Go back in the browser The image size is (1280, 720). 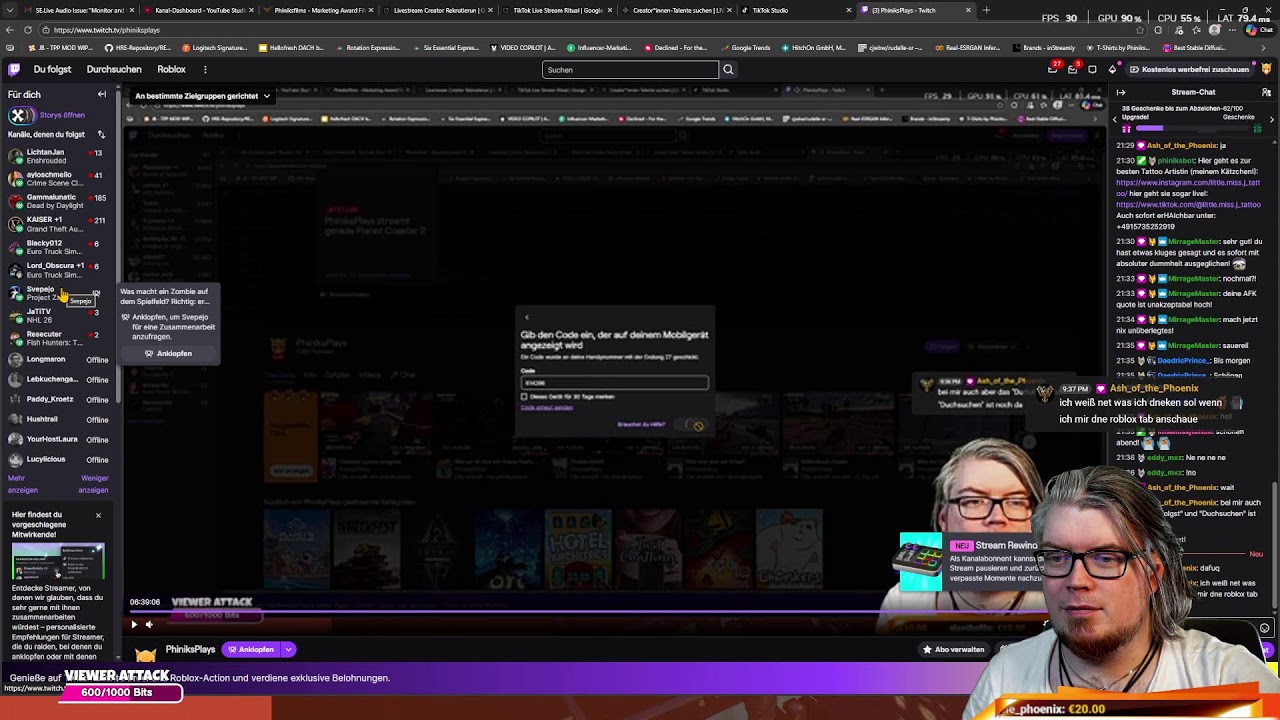tap(10, 30)
